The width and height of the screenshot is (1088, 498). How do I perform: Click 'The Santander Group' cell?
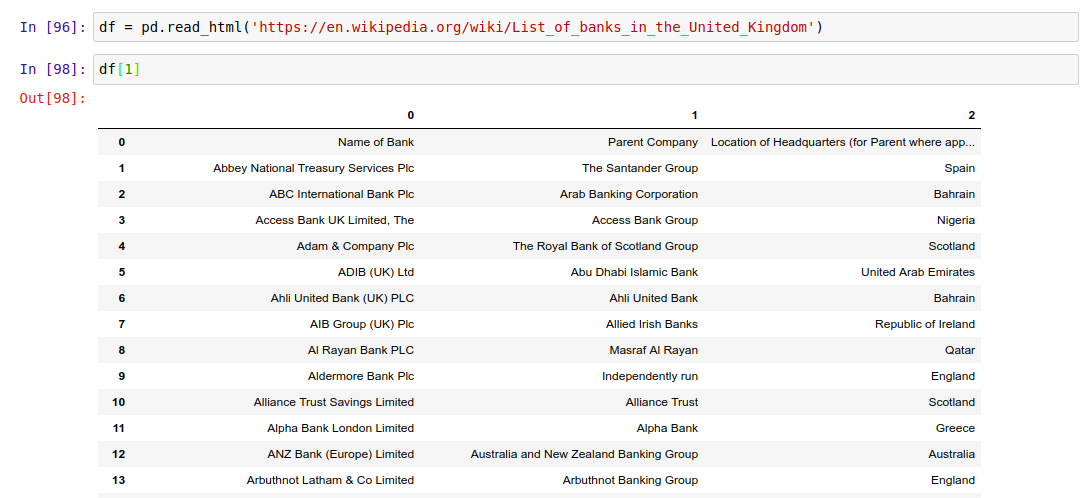coord(640,168)
